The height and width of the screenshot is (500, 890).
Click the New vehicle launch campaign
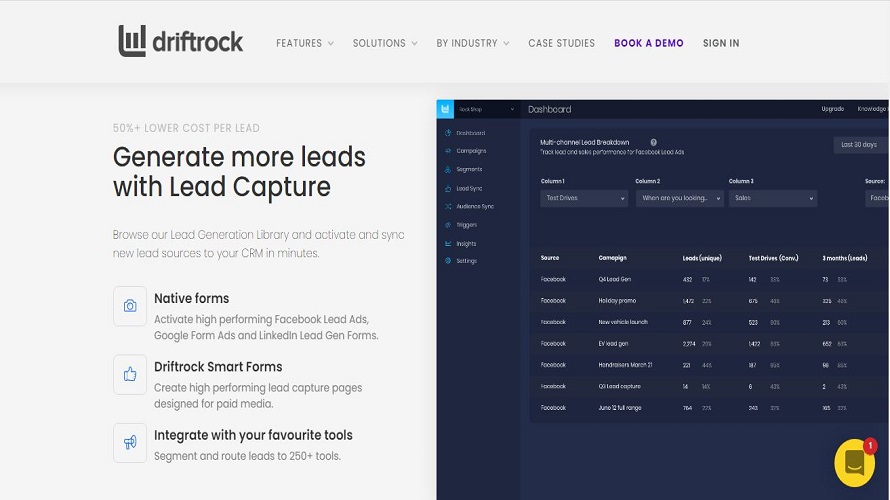623,322
